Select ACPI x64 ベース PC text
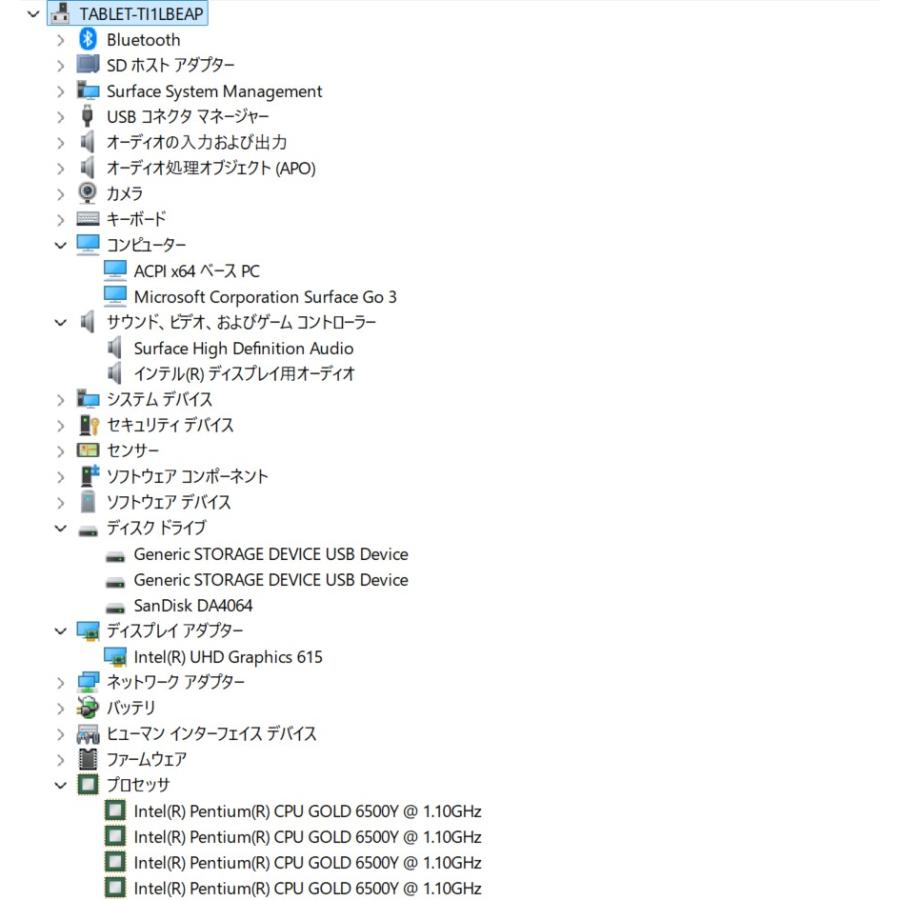 point(197,270)
